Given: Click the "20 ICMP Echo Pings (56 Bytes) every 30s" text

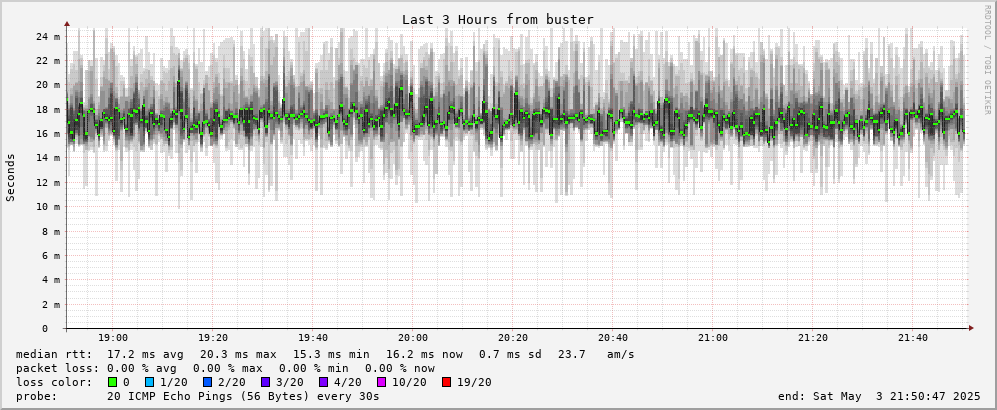Looking at the screenshot, I should (243, 397).
